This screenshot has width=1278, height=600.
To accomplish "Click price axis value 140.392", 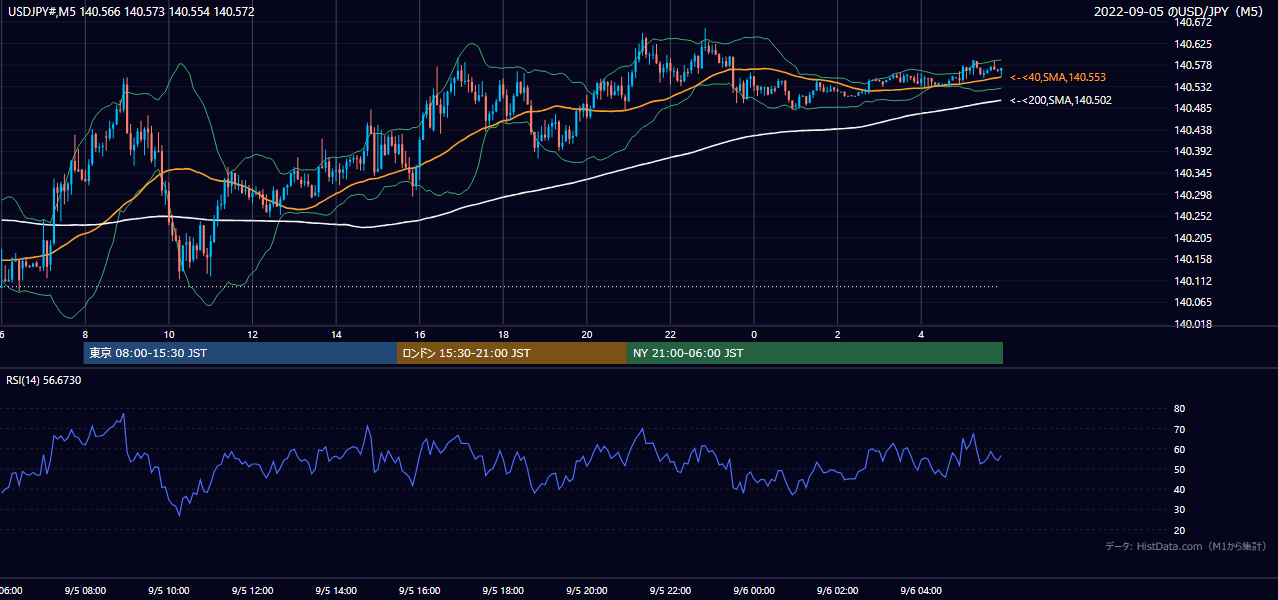I will click(x=1193, y=152).
